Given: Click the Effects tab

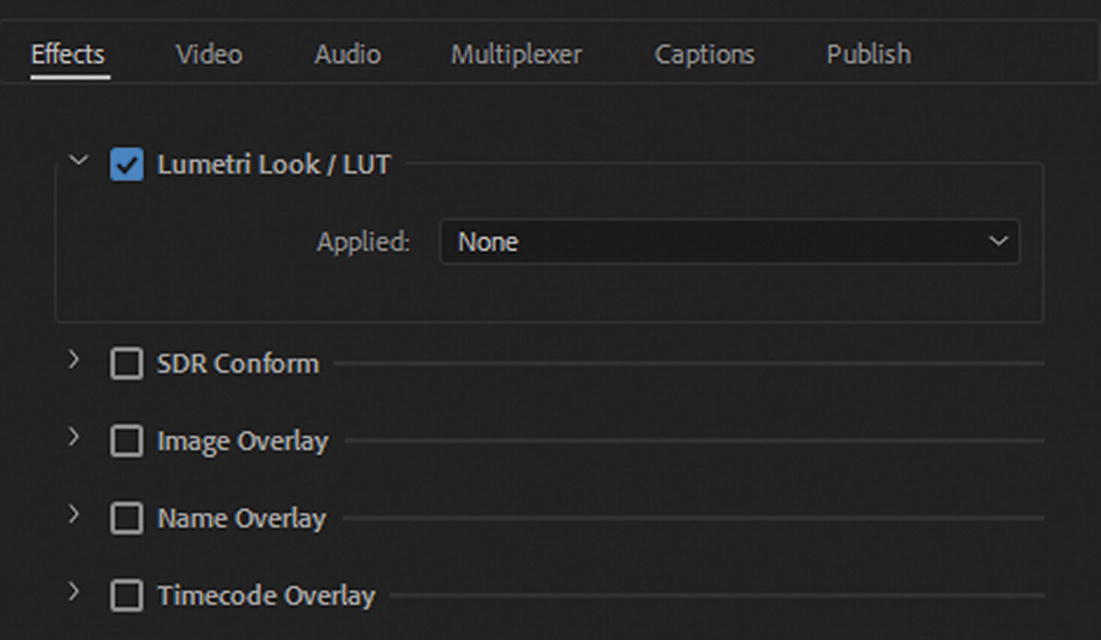Looking at the screenshot, I should [x=68, y=54].
